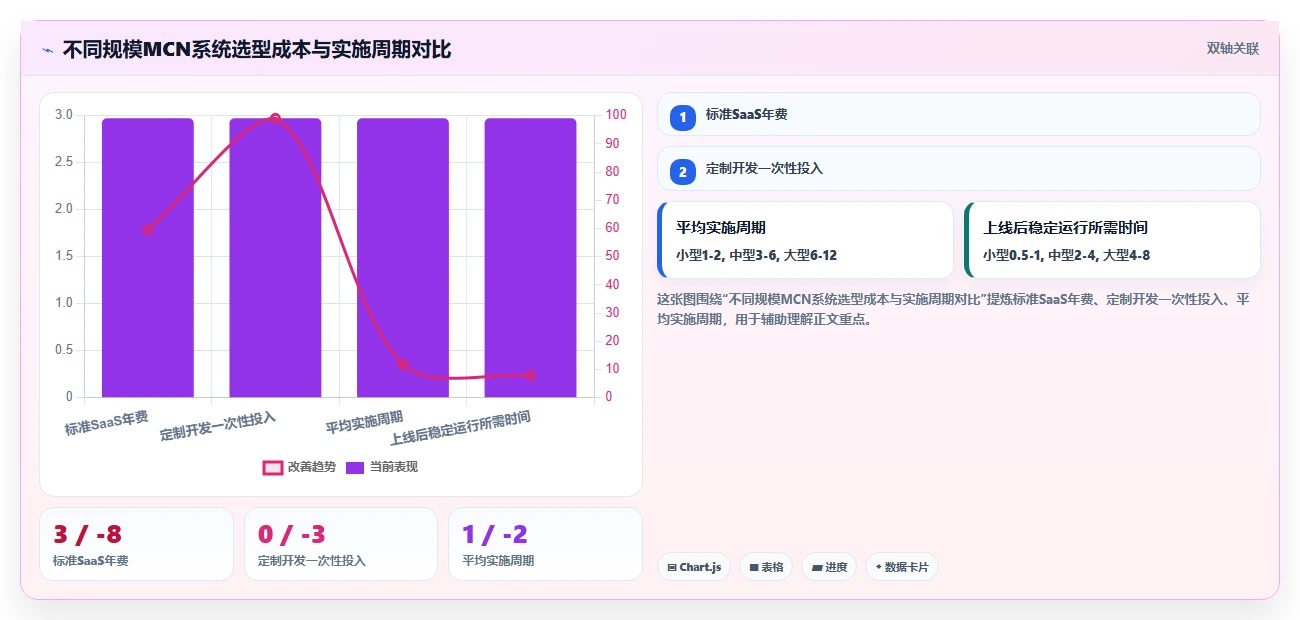The image size is (1300, 620).
Task: Open the 上线后稳定运行所需时间 info card
Action: tap(1112, 240)
